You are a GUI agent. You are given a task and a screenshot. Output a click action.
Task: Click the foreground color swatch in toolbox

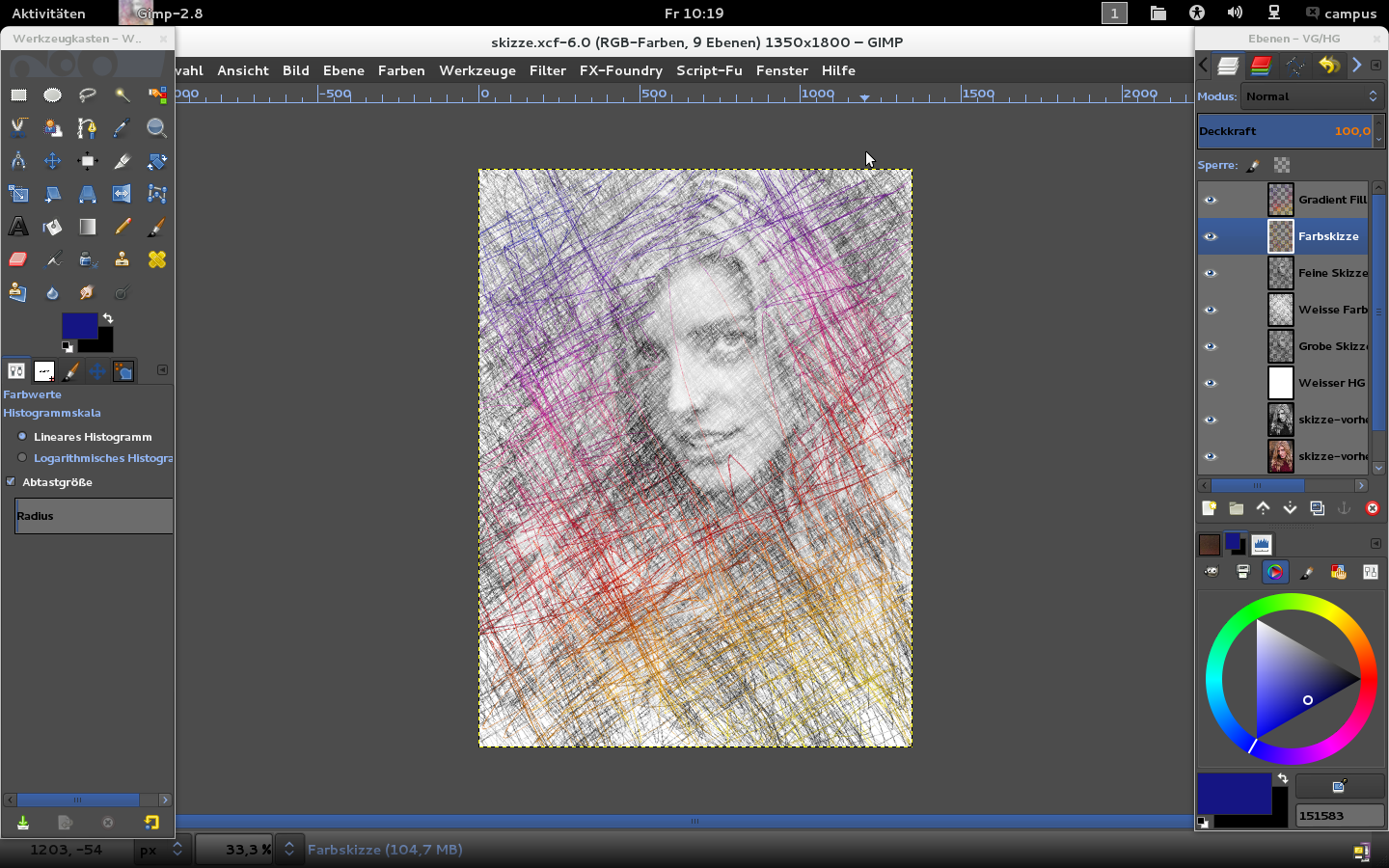coord(78,326)
